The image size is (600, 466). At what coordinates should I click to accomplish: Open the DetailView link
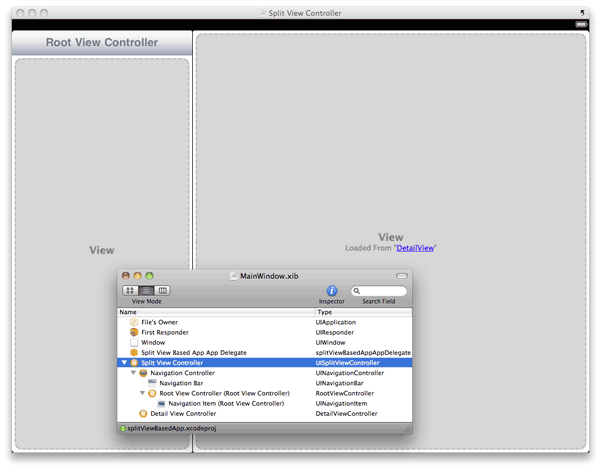pyautogui.click(x=414, y=248)
